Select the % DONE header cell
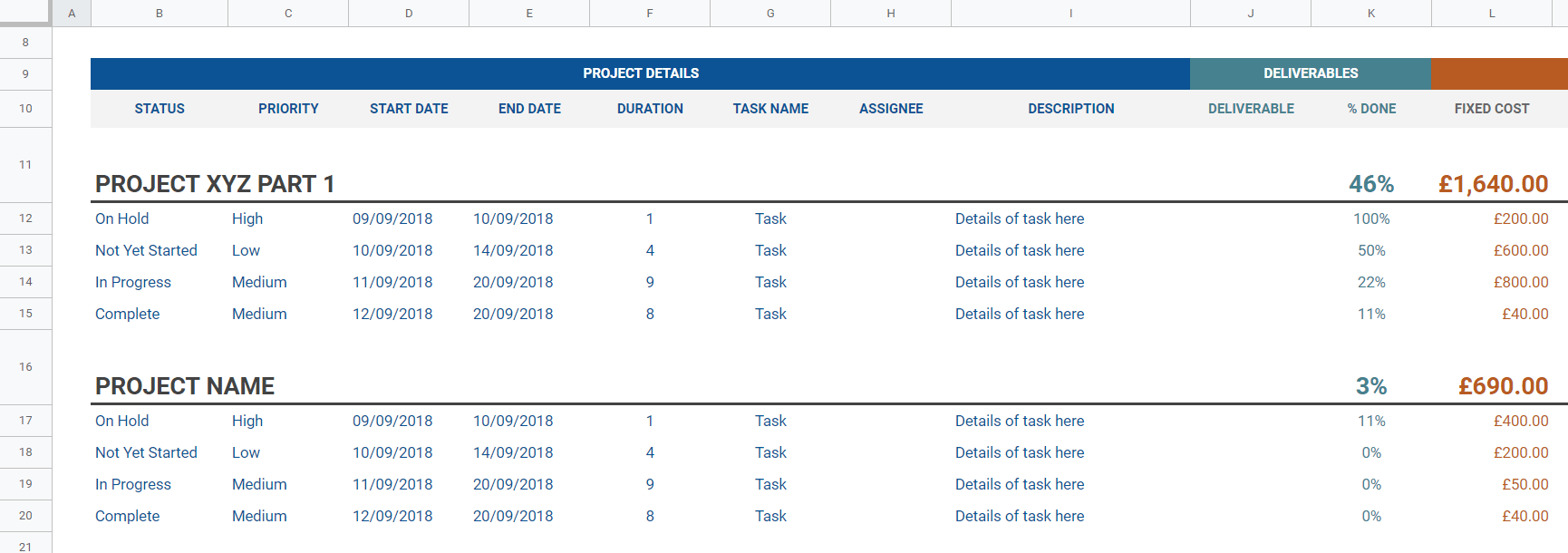Viewport: 1568px width, 553px height. tap(1371, 109)
